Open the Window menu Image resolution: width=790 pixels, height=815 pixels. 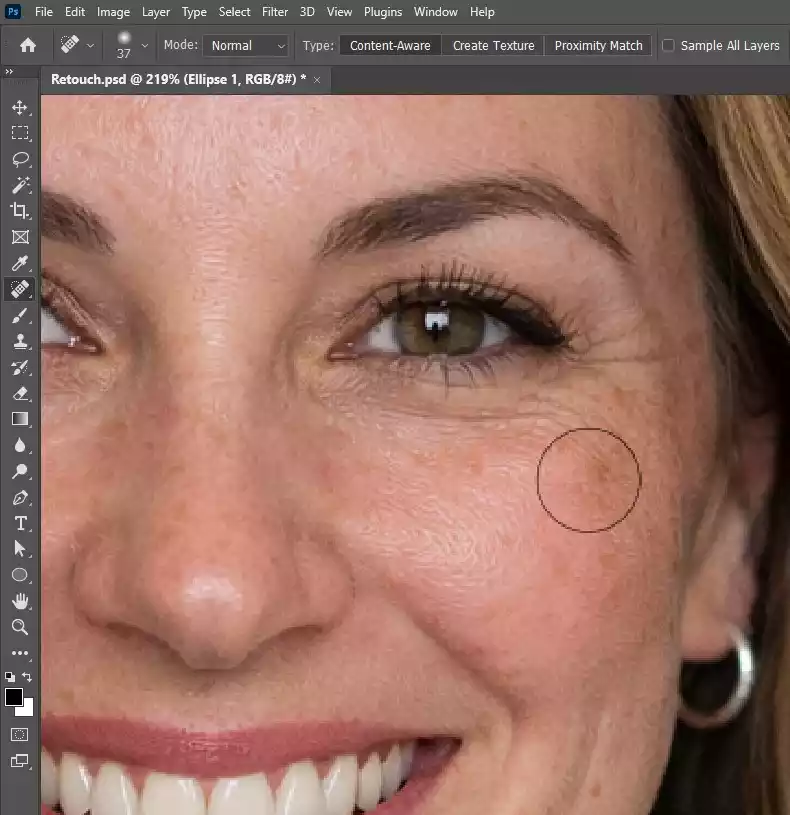(x=436, y=12)
